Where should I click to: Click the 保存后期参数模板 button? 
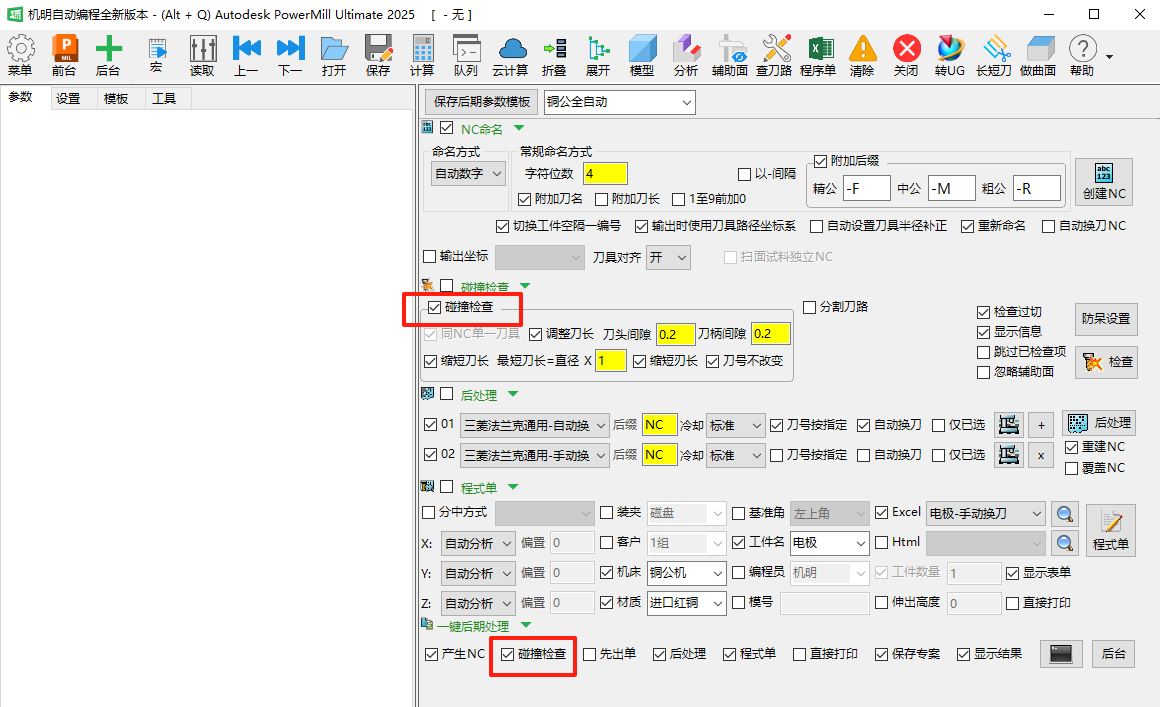pyautogui.click(x=482, y=102)
